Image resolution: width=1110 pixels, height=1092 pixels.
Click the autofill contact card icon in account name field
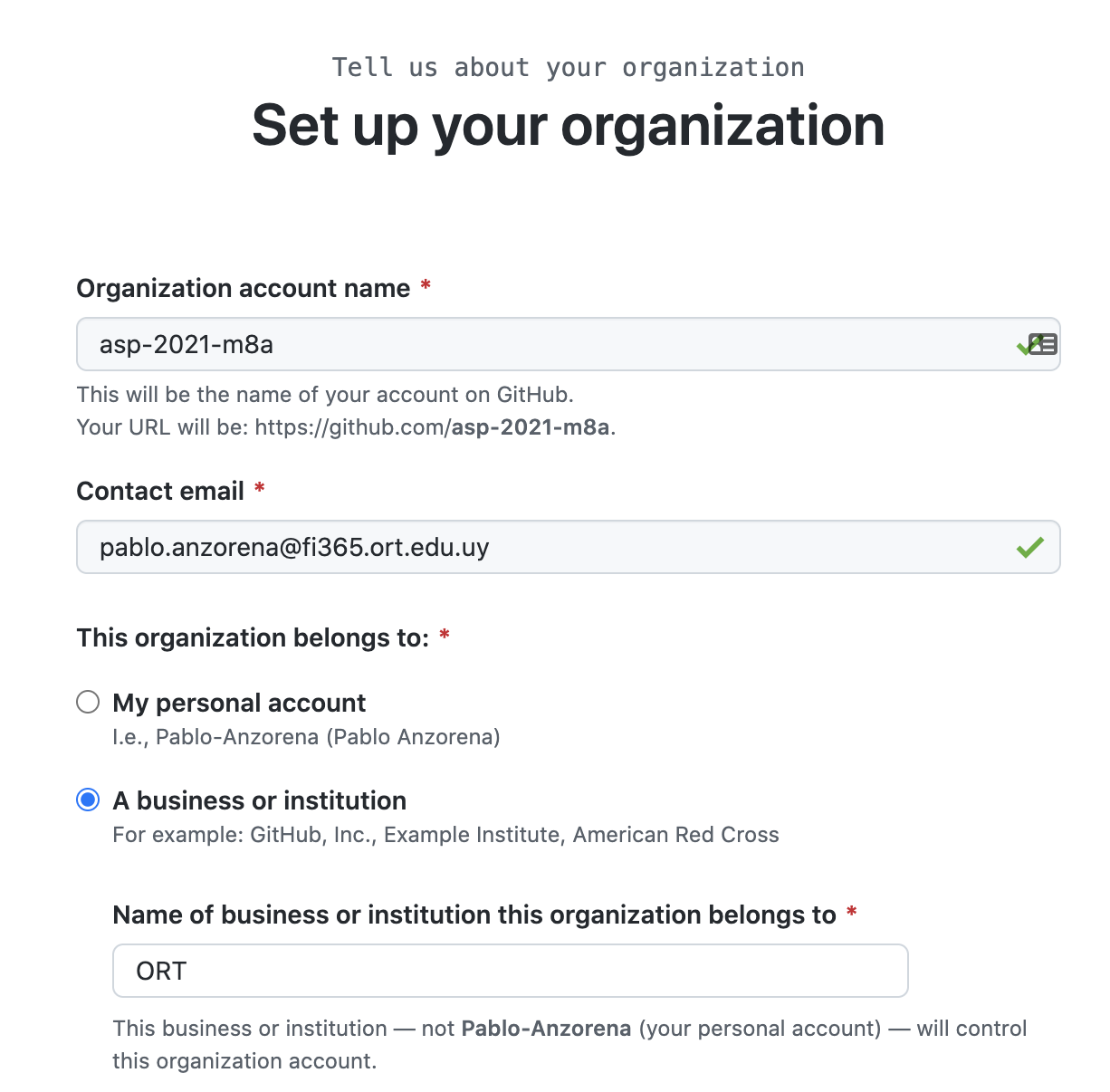tap(1044, 344)
